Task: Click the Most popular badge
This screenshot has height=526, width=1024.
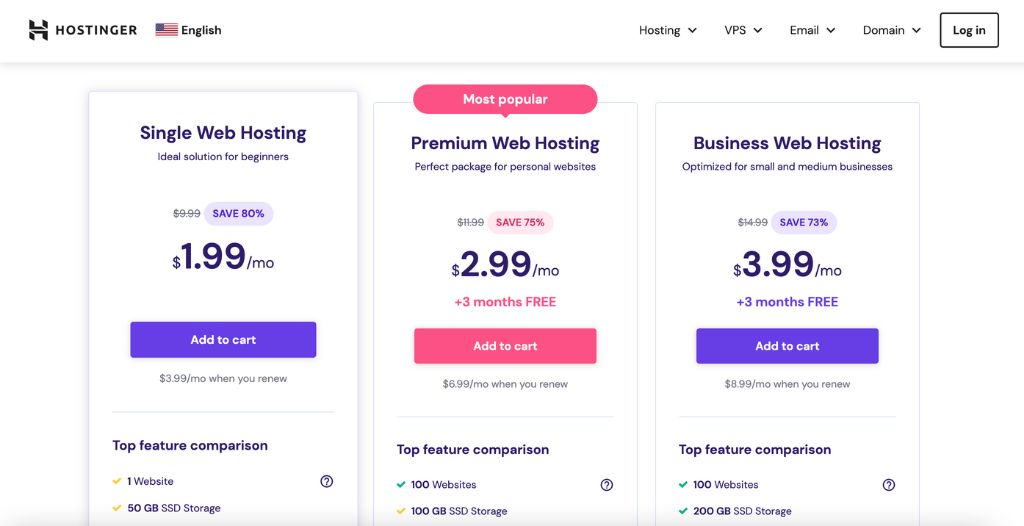Action: [505, 99]
